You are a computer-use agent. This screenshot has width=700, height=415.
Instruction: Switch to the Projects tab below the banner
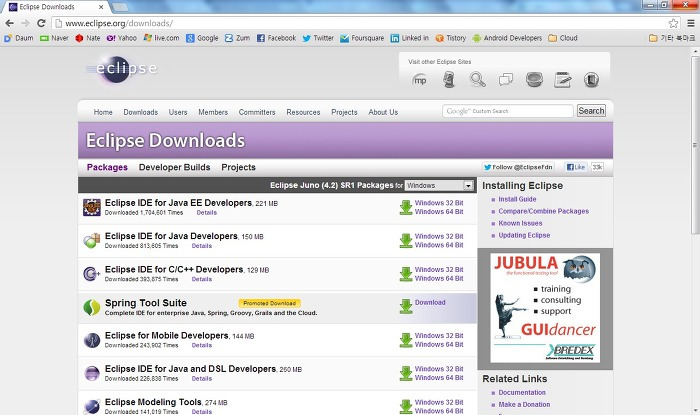pos(238,167)
